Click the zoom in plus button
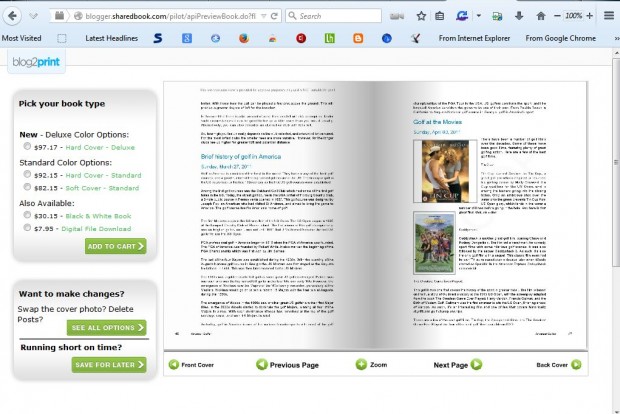 (590, 16)
